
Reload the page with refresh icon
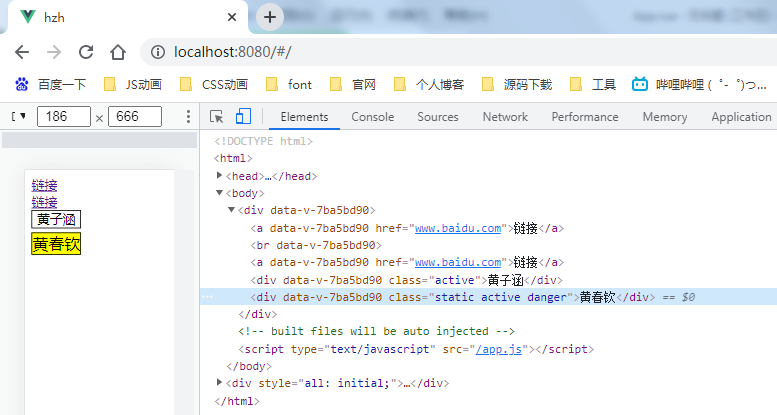point(86,52)
